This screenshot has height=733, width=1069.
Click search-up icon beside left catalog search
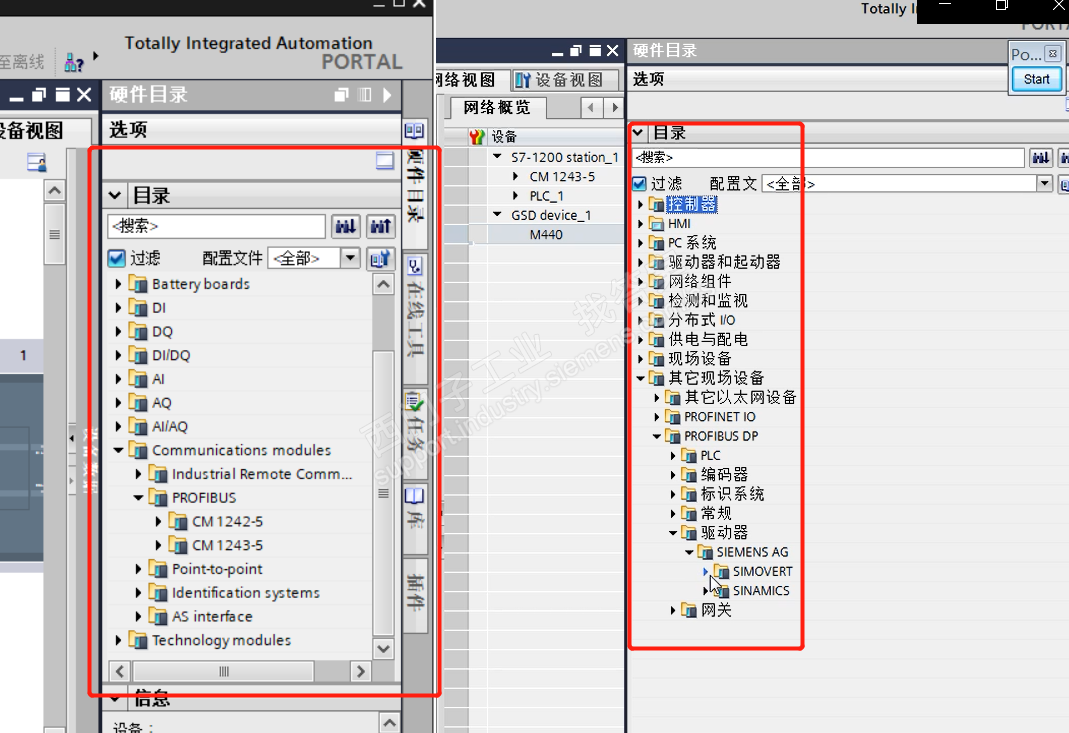[380, 226]
